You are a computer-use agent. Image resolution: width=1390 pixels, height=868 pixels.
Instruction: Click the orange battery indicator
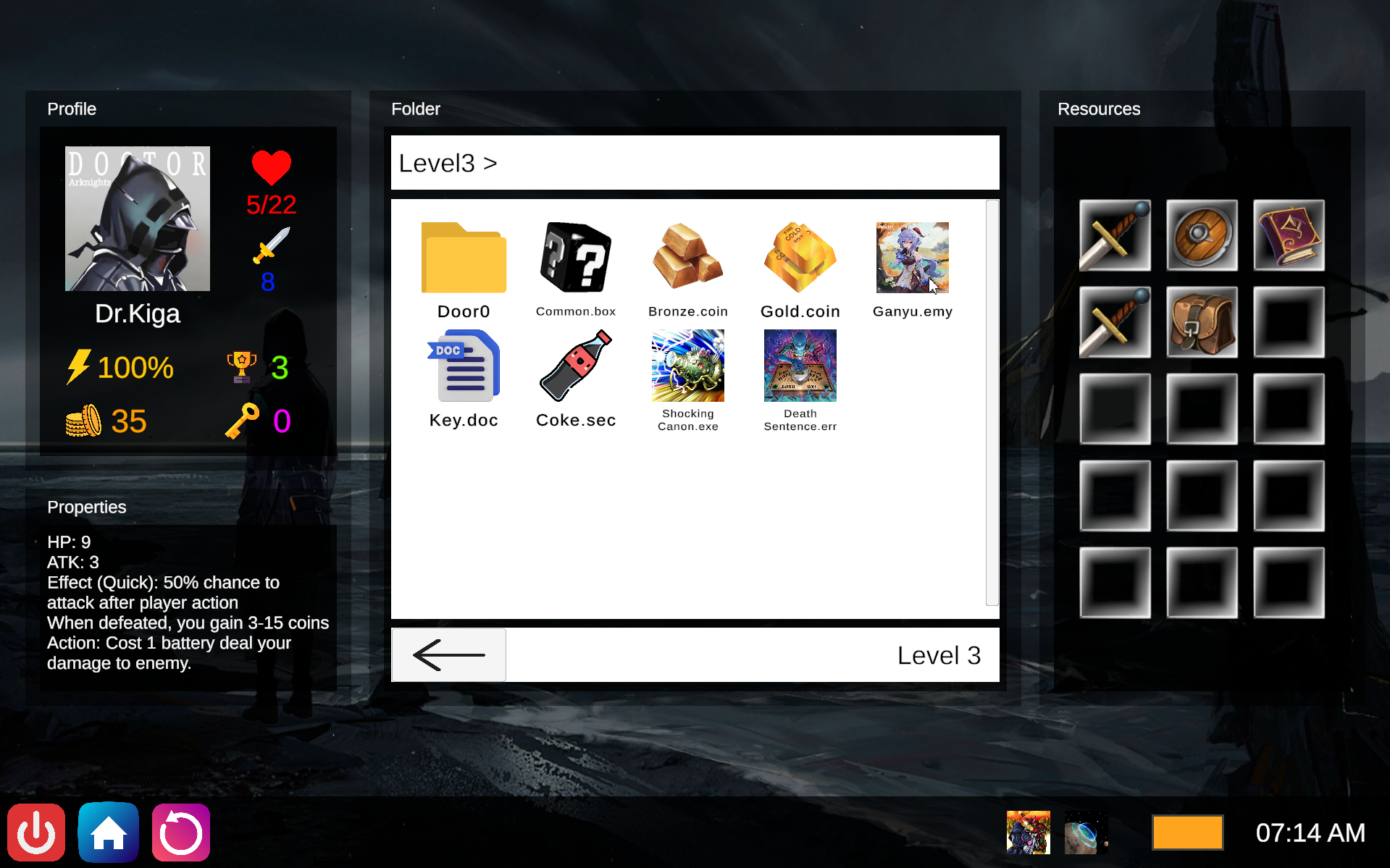(x=1187, y=833)
